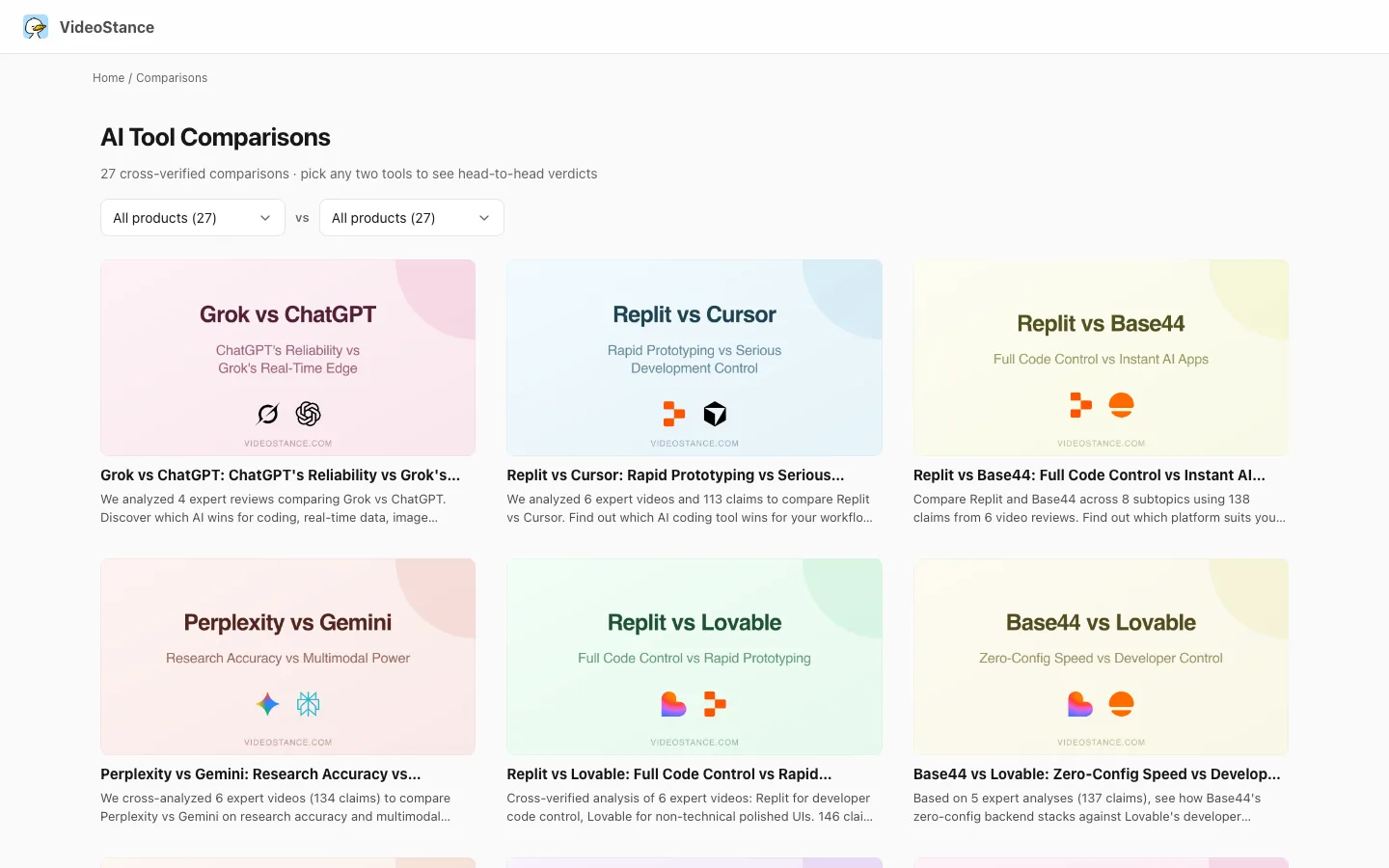Click the 'vs' label between the dropdowns
This screenshot has width=1389, height=868.
302,218
